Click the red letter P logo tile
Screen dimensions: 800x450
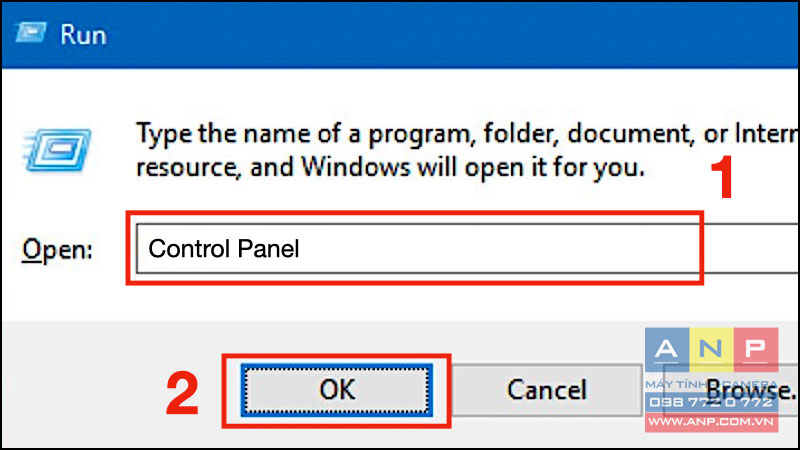tap(756, 349)
